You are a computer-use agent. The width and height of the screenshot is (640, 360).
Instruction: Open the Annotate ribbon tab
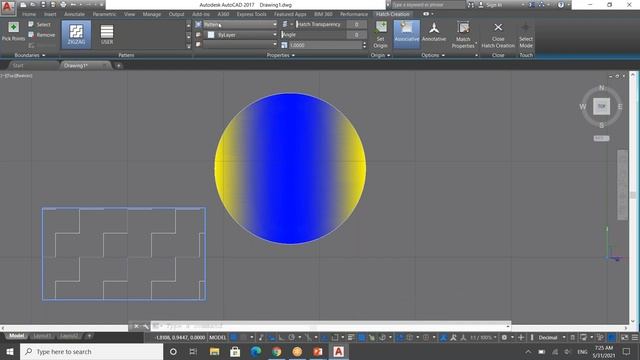pos(74,14)
